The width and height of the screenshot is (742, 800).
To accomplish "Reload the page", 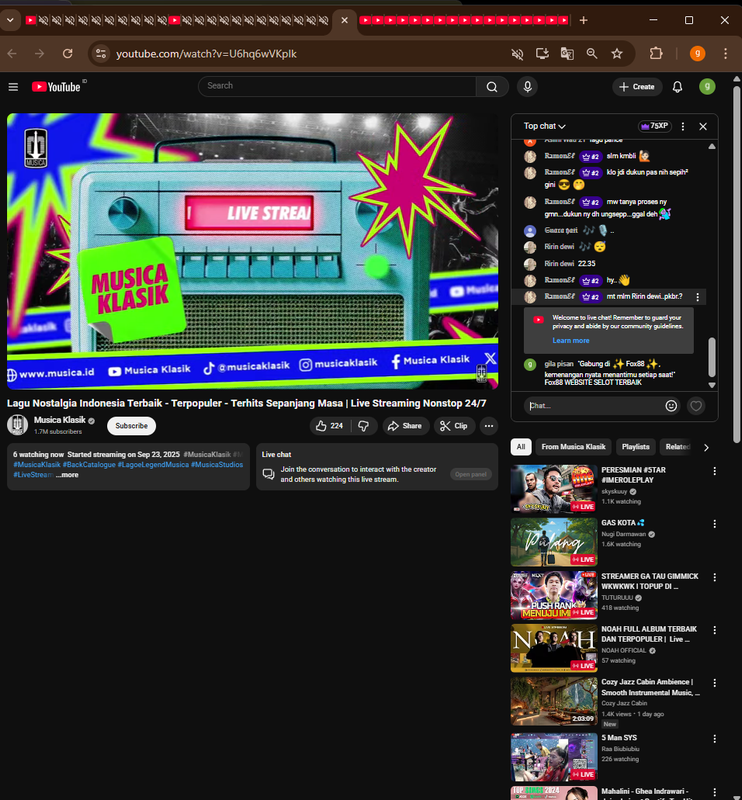I will (67, 54).
